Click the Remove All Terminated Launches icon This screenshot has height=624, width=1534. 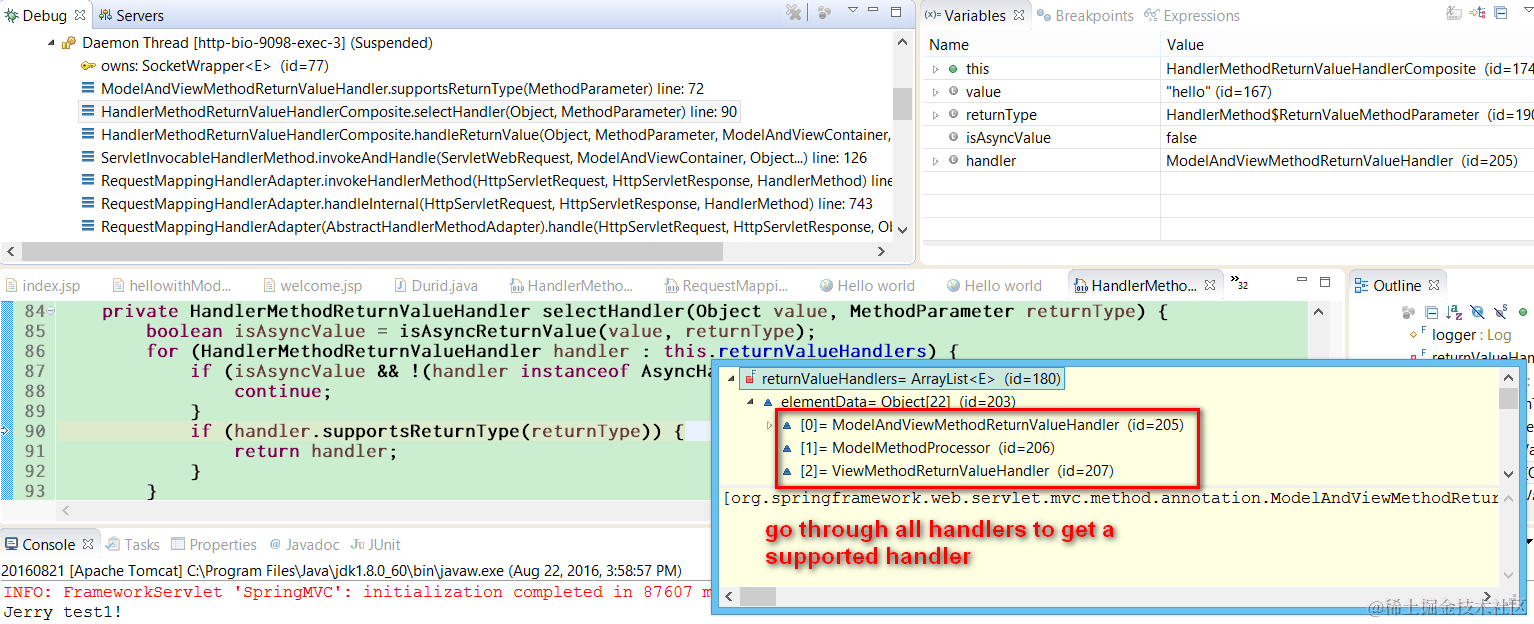coord(793,13)
